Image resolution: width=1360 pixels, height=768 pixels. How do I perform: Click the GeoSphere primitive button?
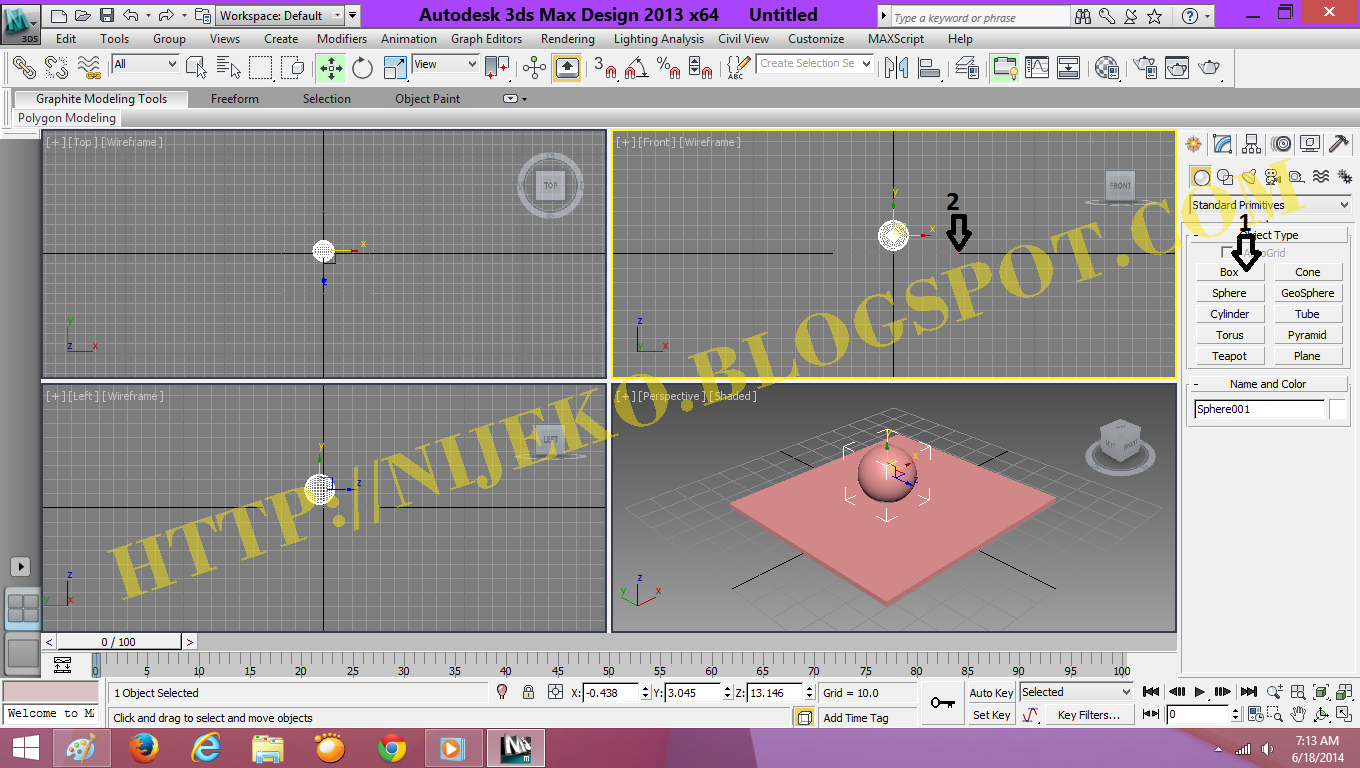pyautogui.click(x=1307, y=293)
